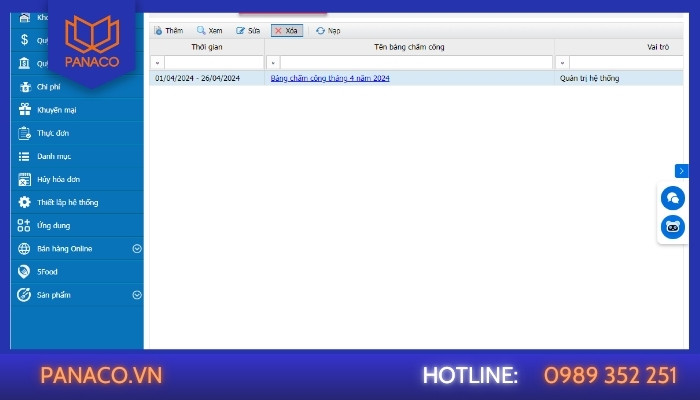Open Thời gian filter dropdown
The width and height of the screenshot is (700, 400).
coord(157,63)
